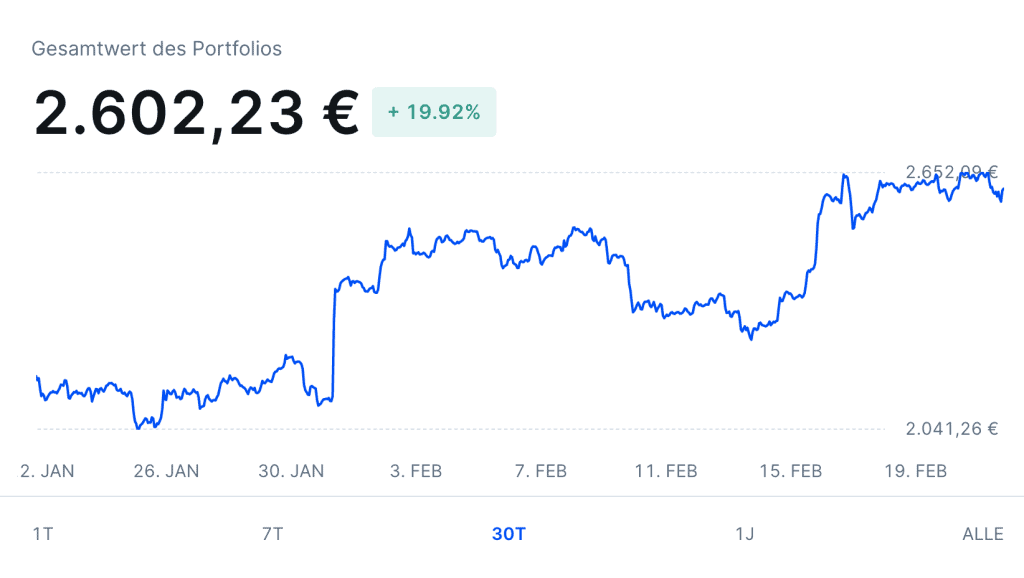
Task: Click the 3. FEB date marker
Action: 416,471
